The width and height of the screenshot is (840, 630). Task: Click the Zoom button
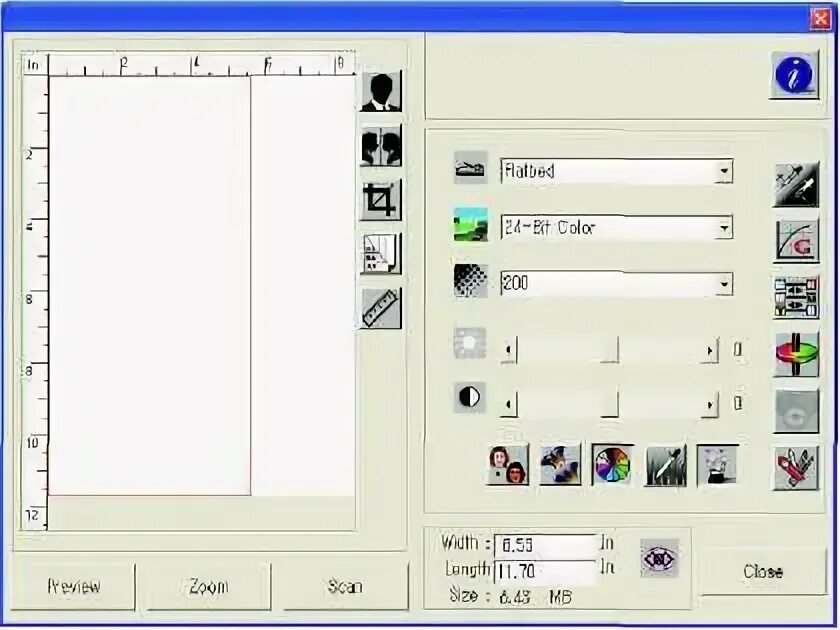tap(209, 586)
